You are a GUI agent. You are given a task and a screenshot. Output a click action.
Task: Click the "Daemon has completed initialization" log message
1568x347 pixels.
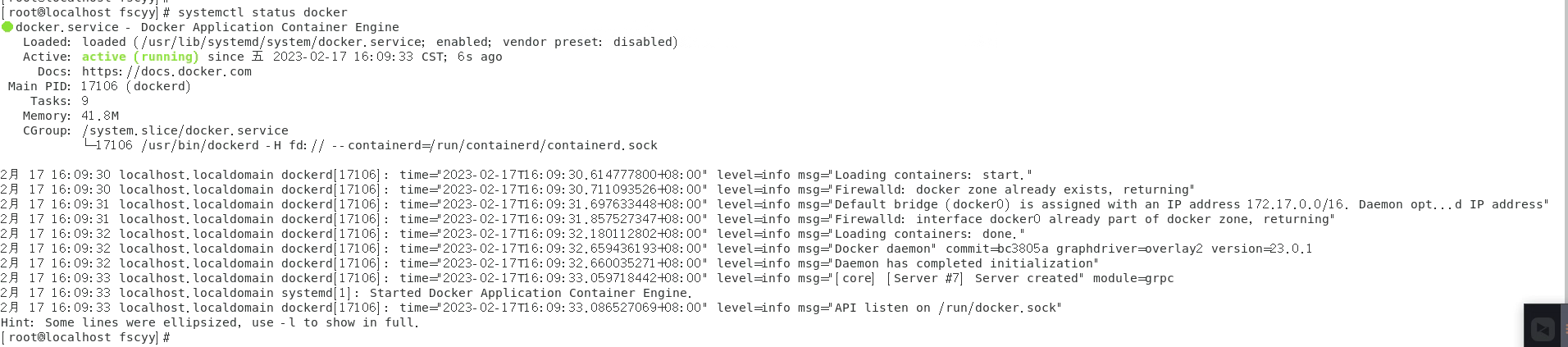pos(966,263)
